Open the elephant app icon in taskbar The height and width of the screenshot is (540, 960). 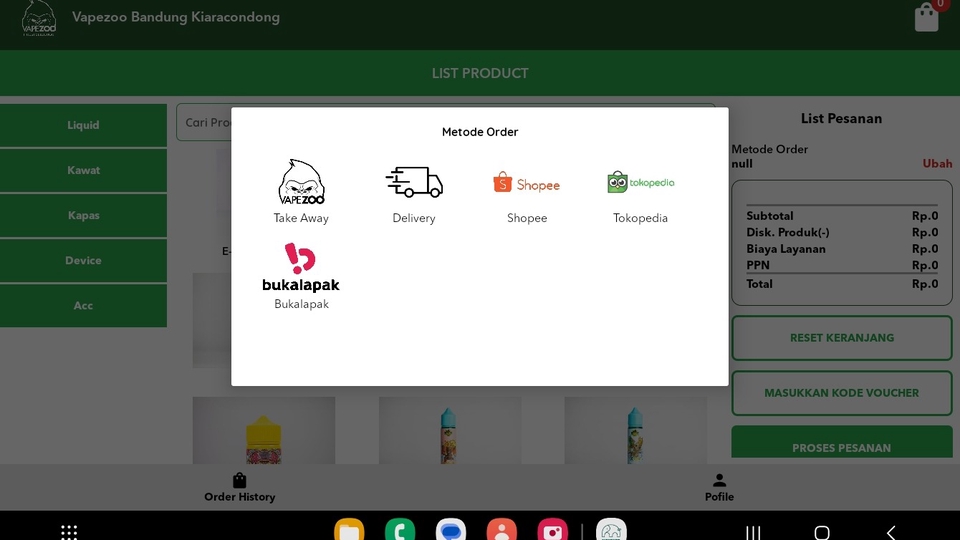click(x=611, y=530)
